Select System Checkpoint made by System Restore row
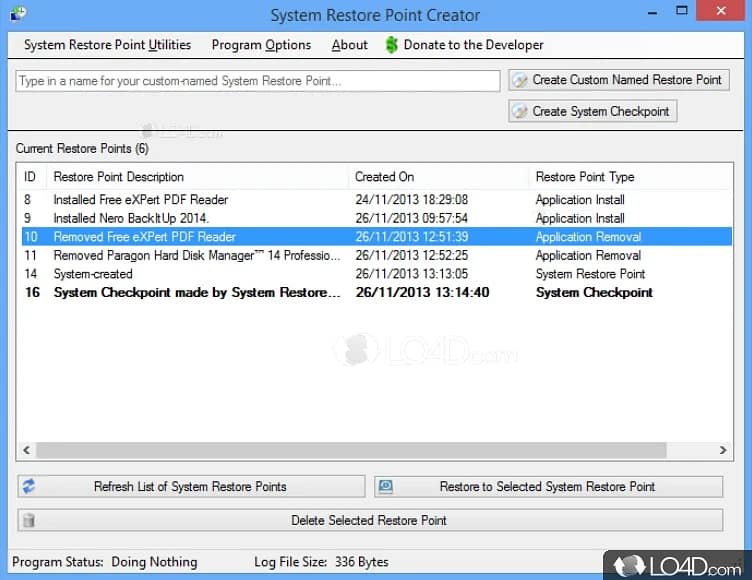 (376, 293)
